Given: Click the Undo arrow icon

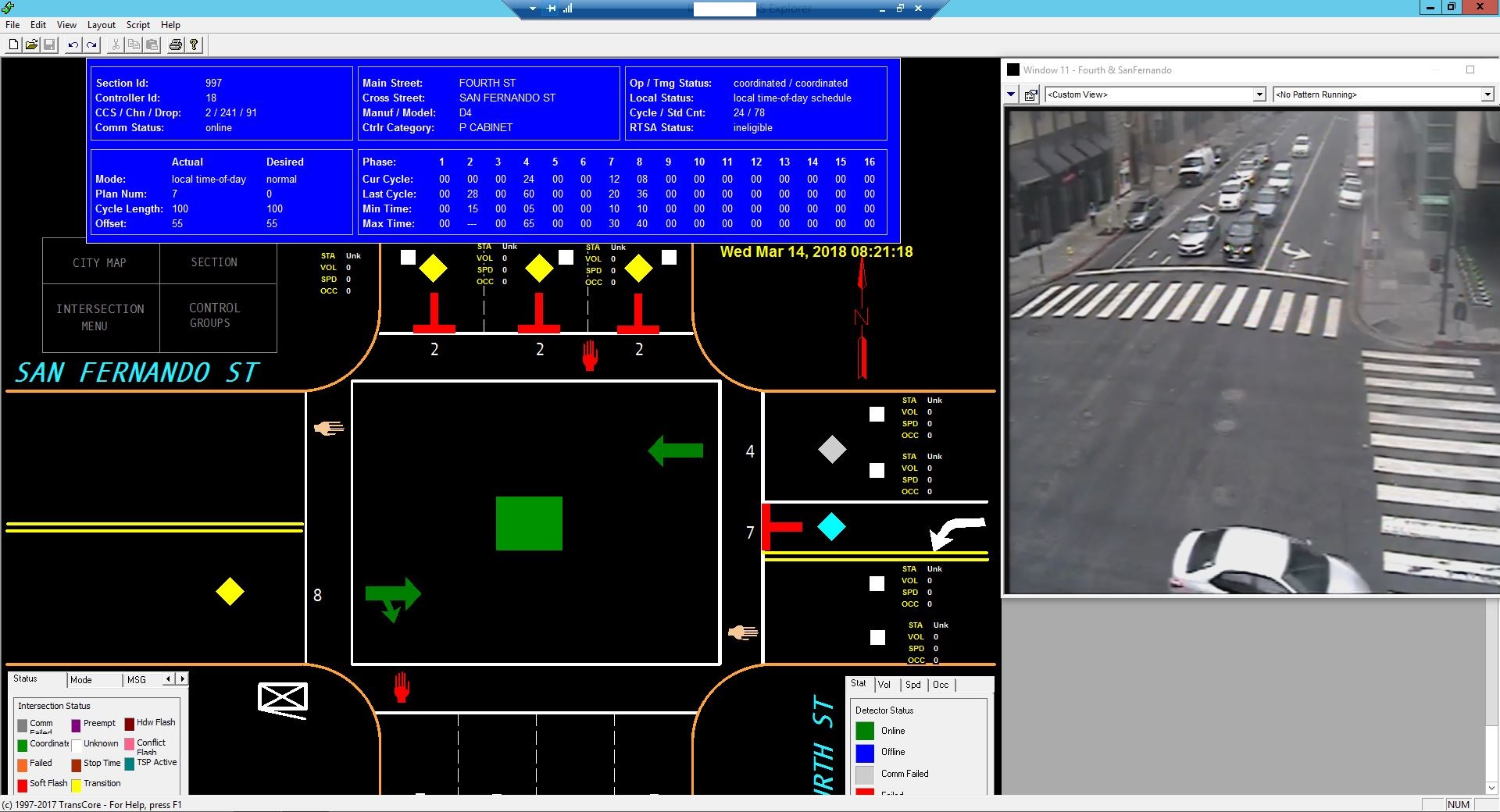Looking at the screenshot, I should click(x=71, y=45).
